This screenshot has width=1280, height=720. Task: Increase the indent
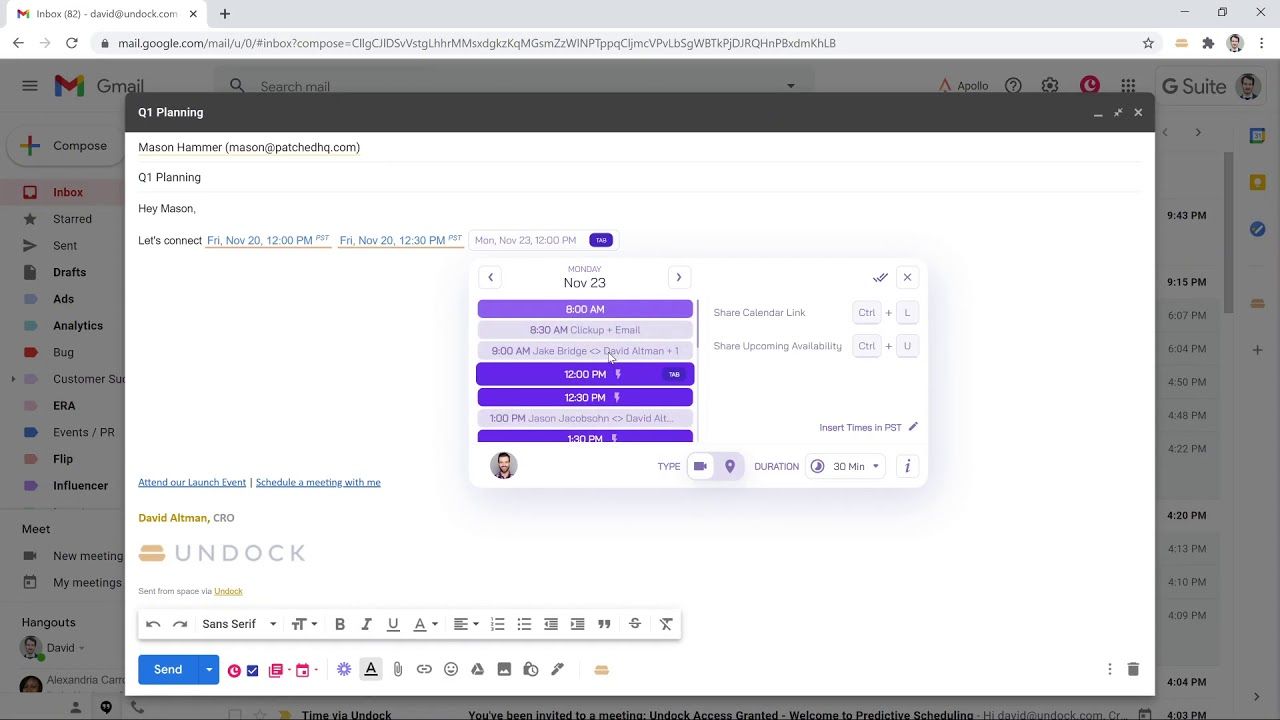click(577, 624)
